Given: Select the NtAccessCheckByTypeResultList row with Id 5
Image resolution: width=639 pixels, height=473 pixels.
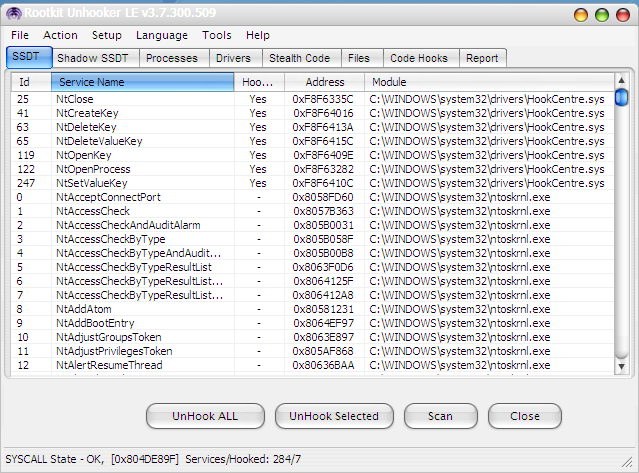Looking at the screenshot, I should 312,267.
